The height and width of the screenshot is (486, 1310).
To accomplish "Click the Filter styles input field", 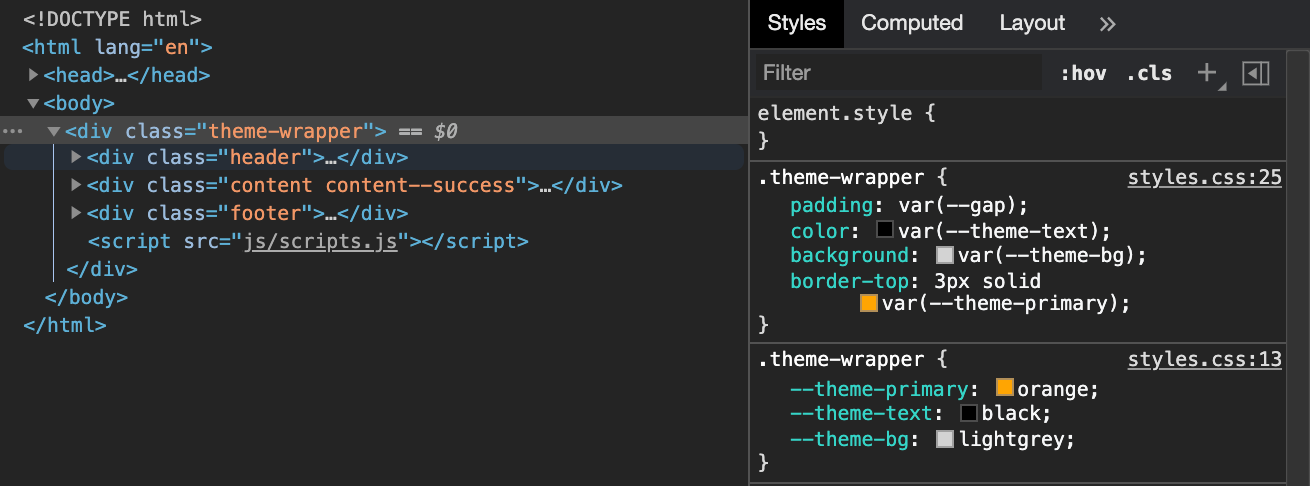I will 897,73.
